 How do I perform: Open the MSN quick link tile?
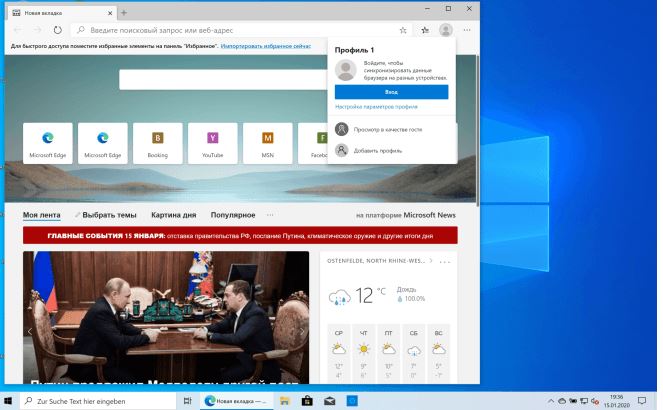267,143
